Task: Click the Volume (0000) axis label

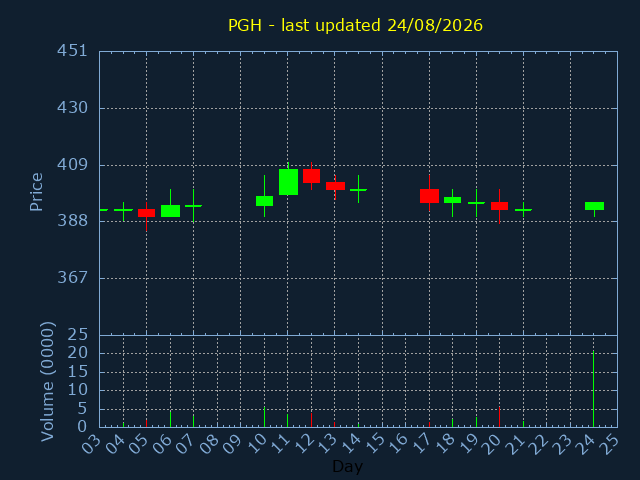Action: [47, 381]
